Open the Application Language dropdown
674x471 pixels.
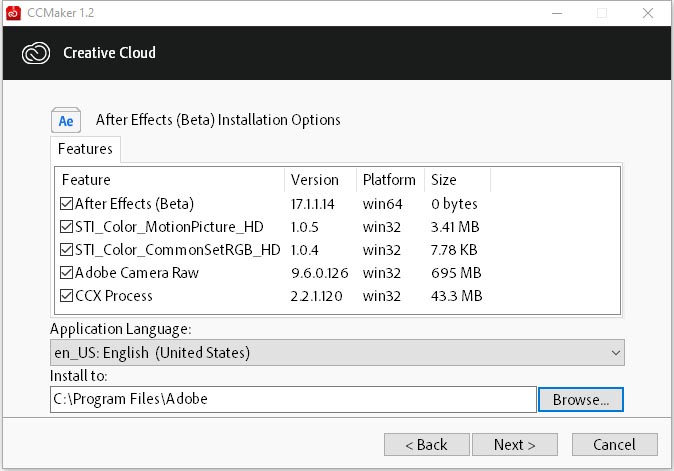coord(337,353)
